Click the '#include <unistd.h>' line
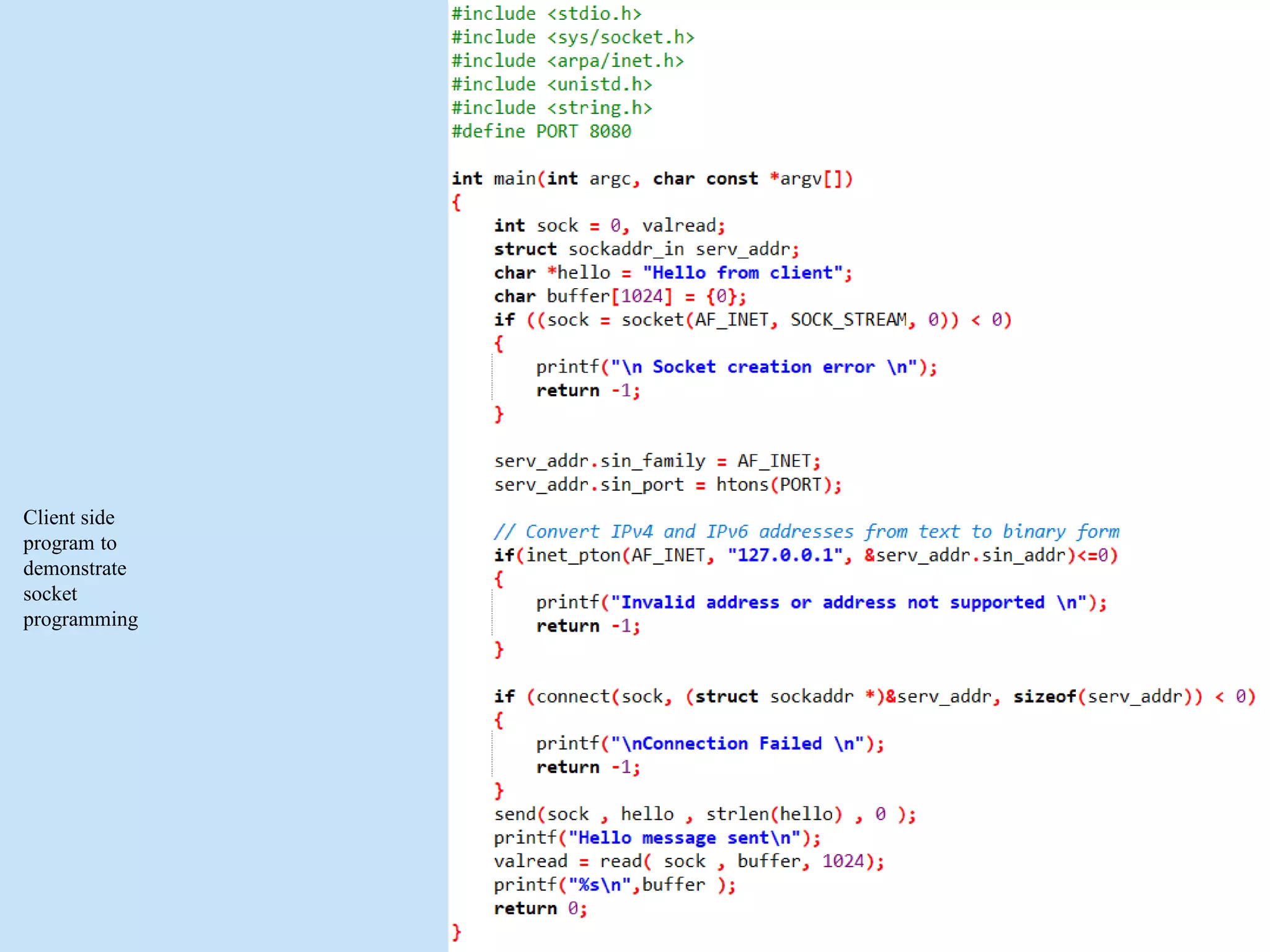 coord(552,84)
